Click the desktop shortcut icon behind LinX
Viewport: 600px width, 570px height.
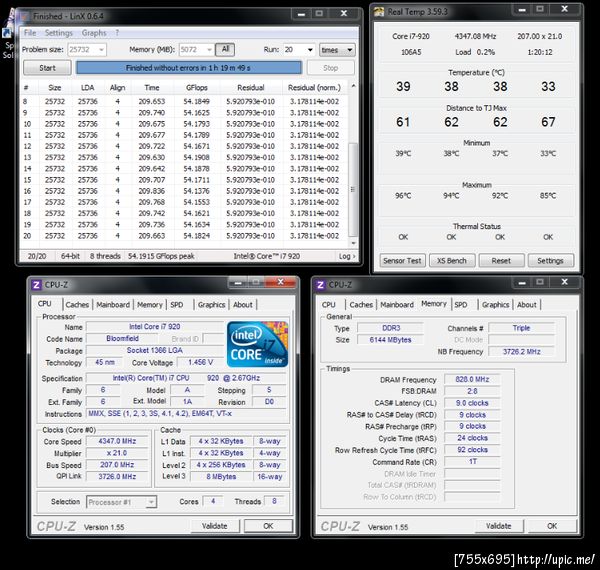point(7,33)
